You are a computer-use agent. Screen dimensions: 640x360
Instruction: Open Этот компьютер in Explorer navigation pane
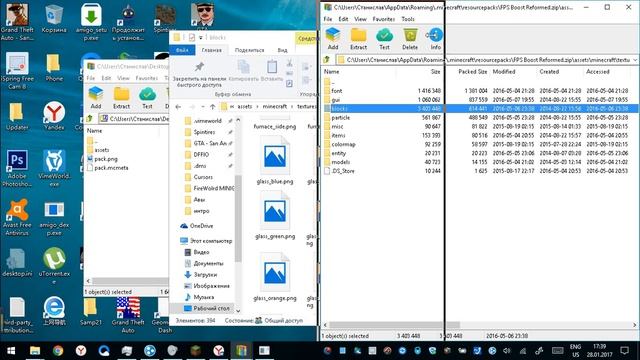click(x=211, y=241)
